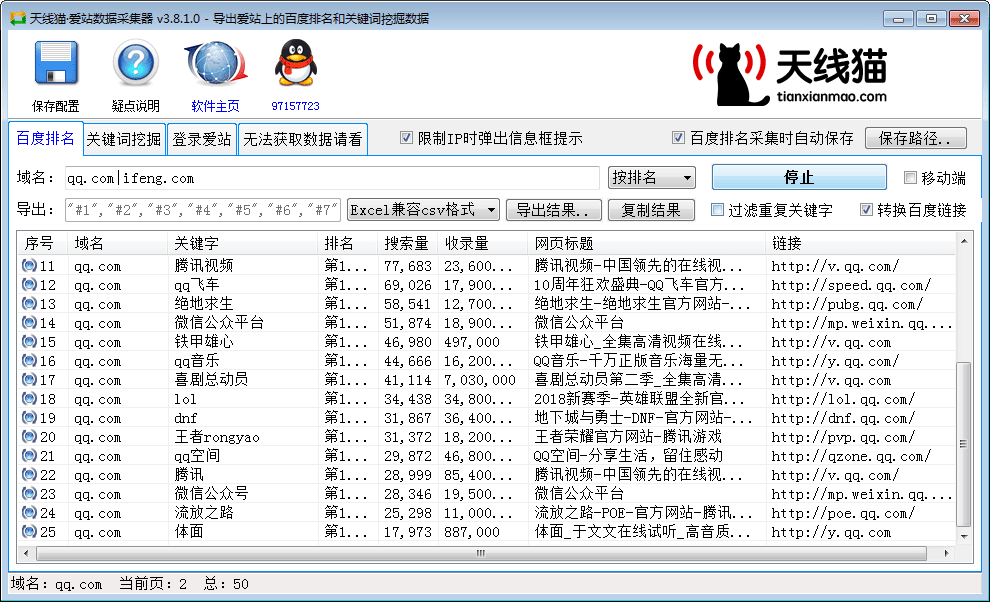This screenshot has width=990, height=602.
Task: Click the row icon for entry 24
Action: (x=29, y=512)
